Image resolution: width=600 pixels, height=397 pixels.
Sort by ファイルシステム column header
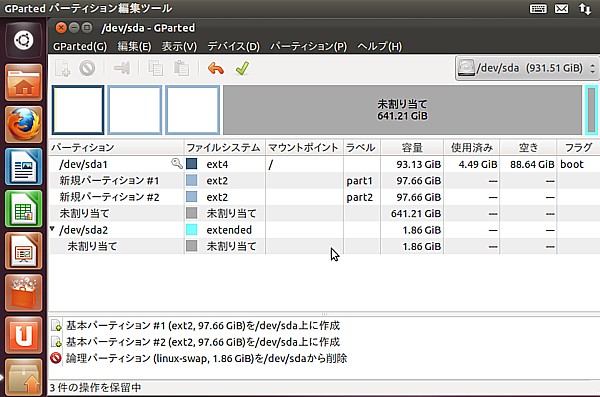[x=225, y=147]
